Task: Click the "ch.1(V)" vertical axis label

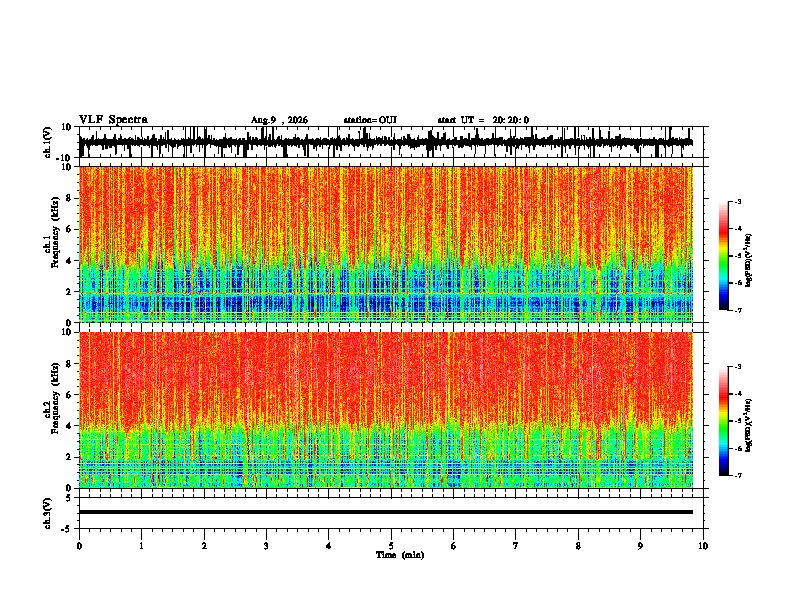Action: (48, 142)
